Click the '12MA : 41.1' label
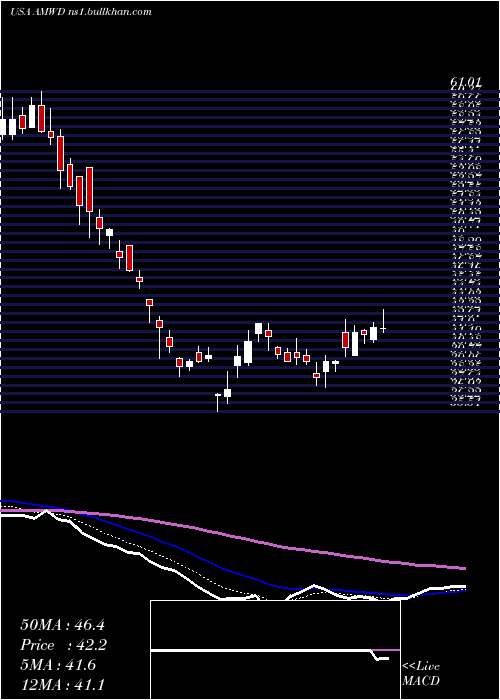This screenshot has width=500, height=700. tap(62, 685)
